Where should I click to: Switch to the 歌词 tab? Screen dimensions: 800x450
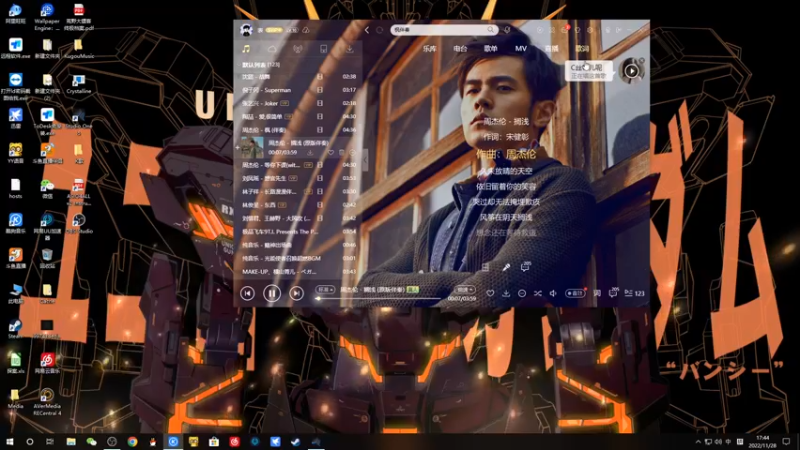(582, 48)
